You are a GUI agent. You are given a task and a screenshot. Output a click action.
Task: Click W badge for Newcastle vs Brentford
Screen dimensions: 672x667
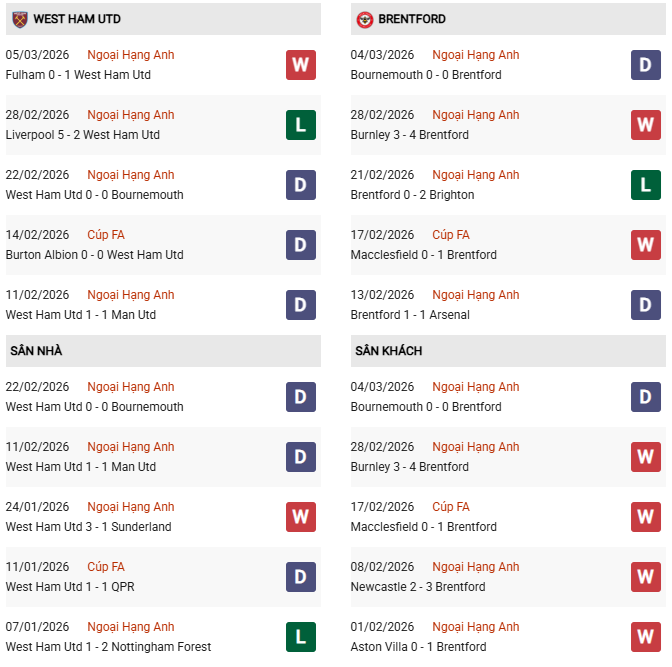pyautogui.click(x=646, y=577)
